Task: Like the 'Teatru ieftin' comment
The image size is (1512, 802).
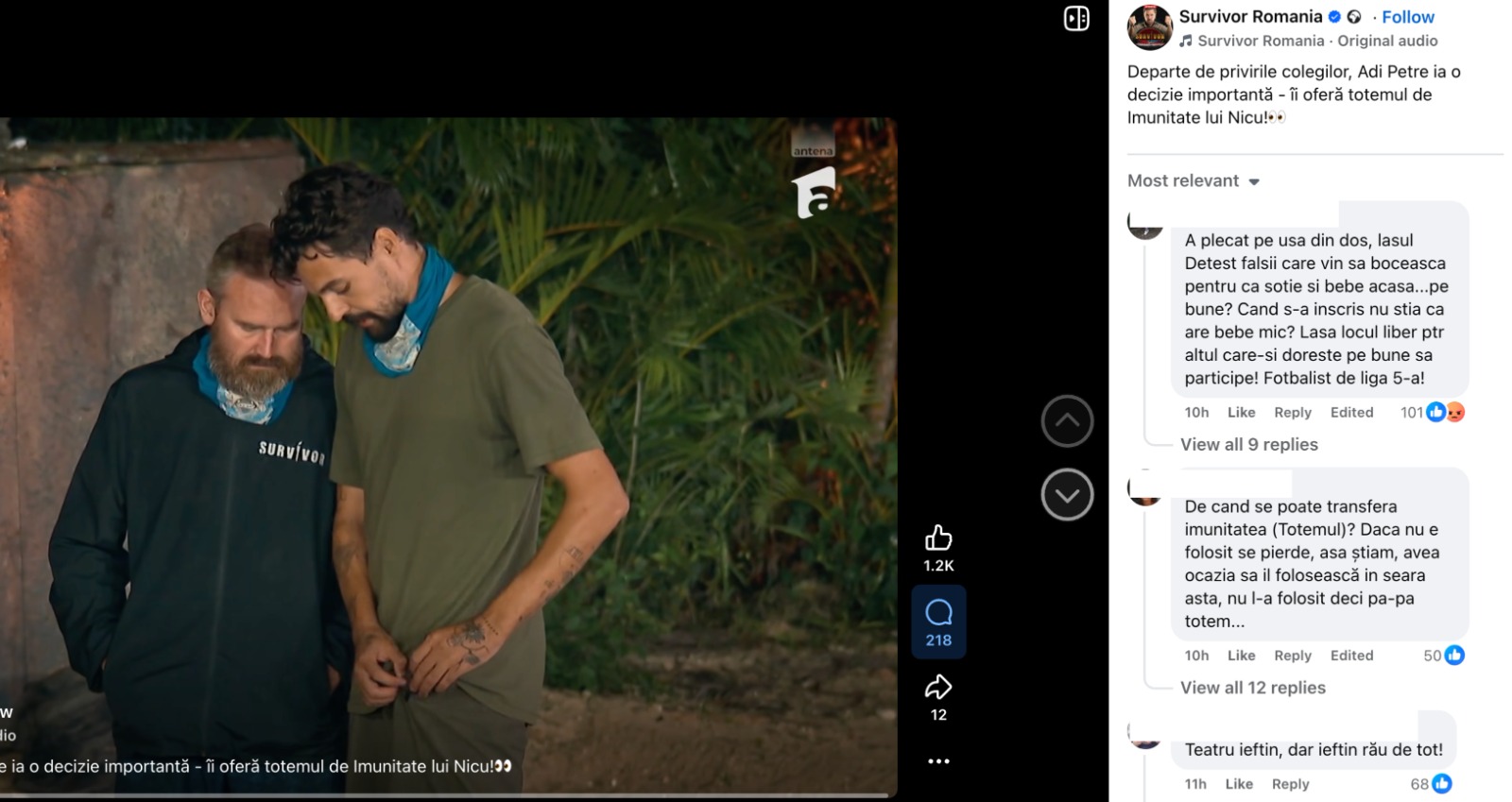Action: [1238, 784]
